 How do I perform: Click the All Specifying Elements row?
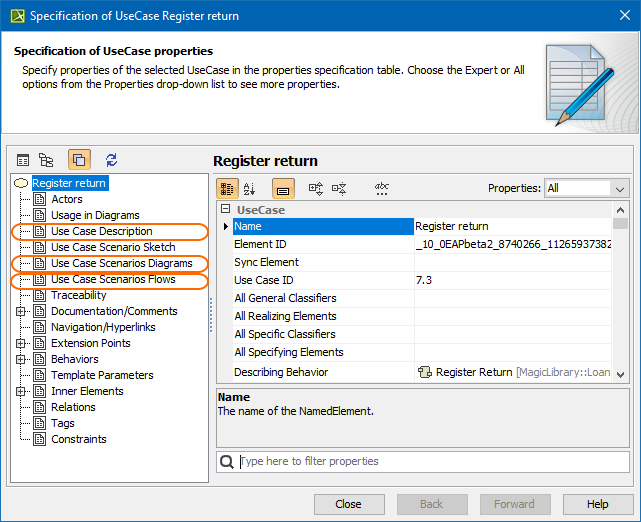click(422, 352)
